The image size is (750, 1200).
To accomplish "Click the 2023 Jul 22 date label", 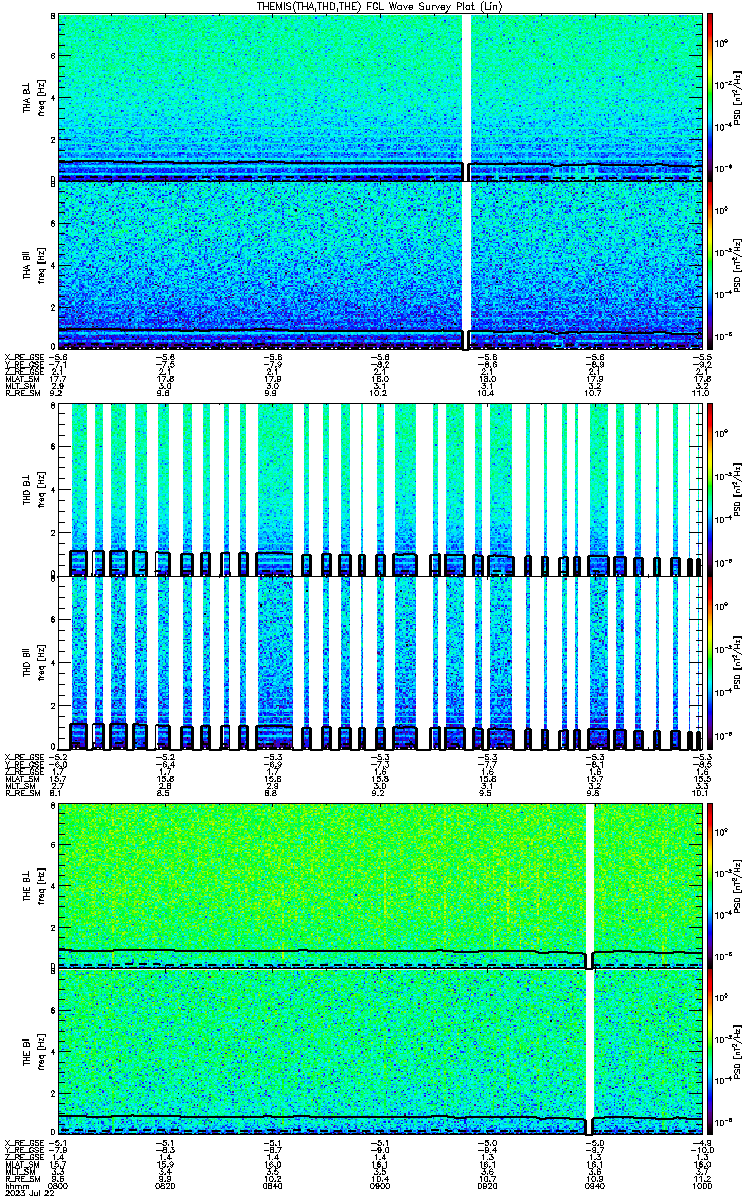I will 24,1193.
